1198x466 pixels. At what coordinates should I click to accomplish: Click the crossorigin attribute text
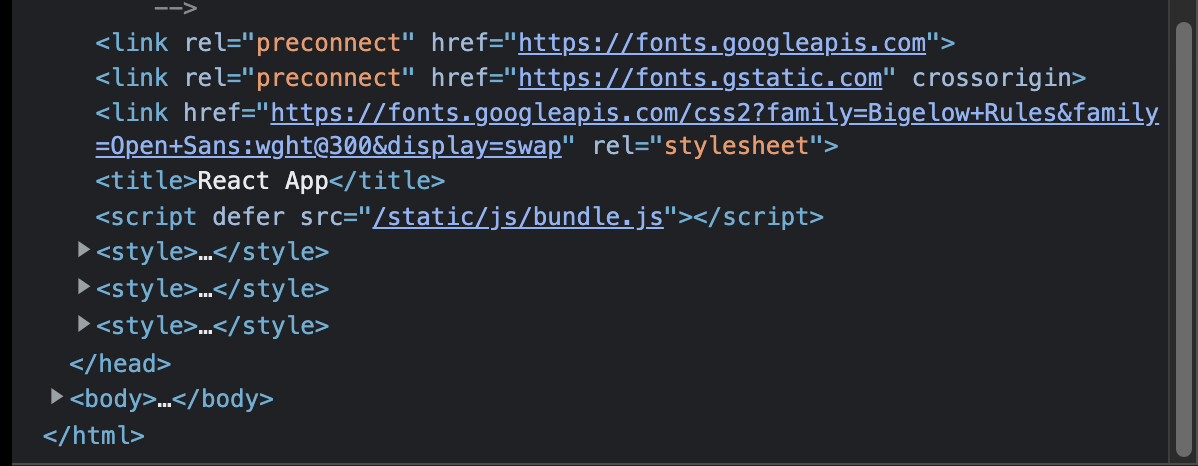point(990,79)
